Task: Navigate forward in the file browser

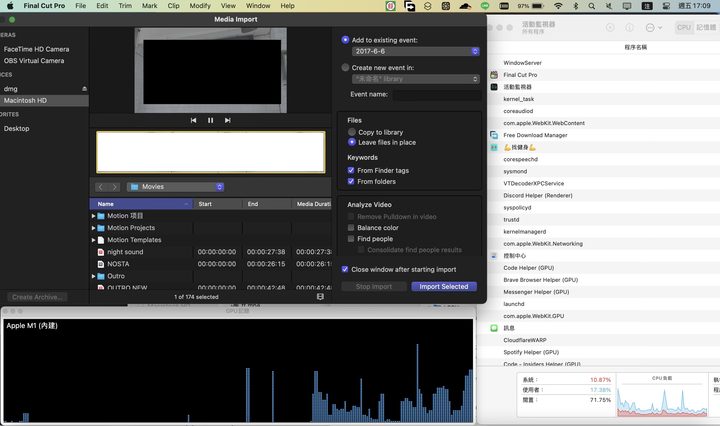Action: click(114, 187)
